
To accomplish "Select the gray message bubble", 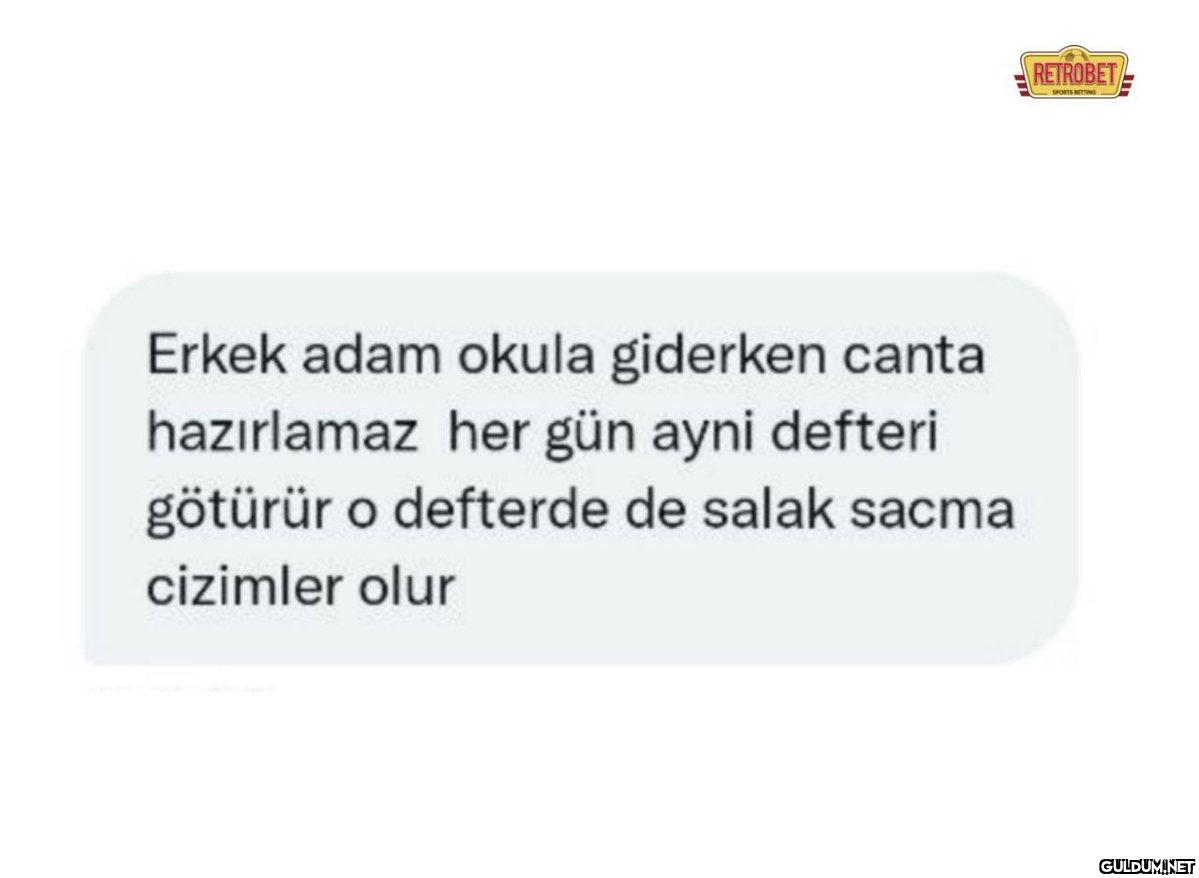I will pos(579,469).
